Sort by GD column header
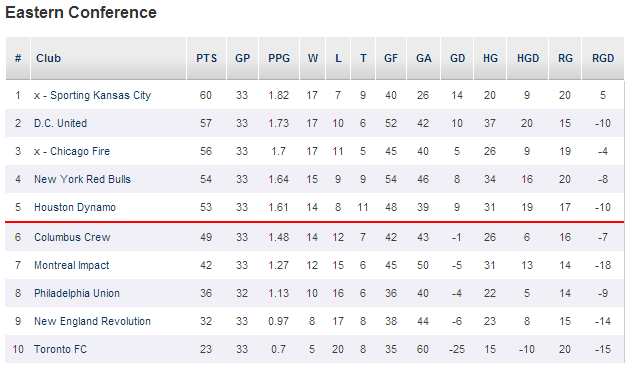 click(457, 58)
